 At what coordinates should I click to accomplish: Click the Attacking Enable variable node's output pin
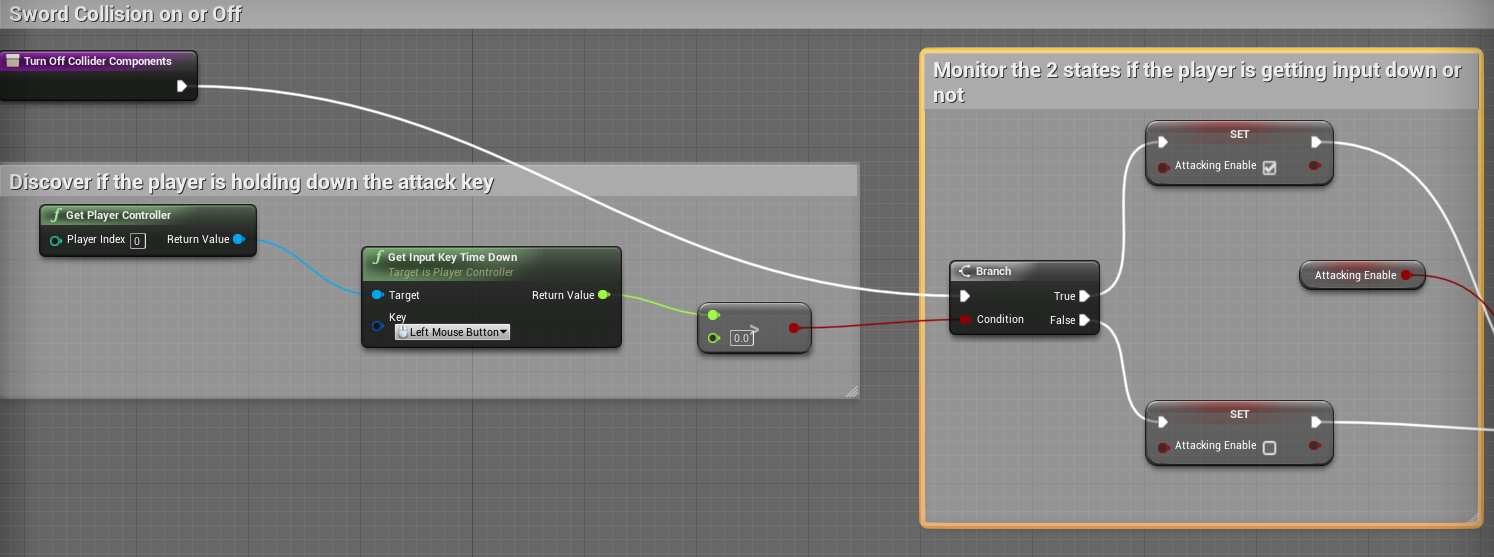tap(1406, 275)
